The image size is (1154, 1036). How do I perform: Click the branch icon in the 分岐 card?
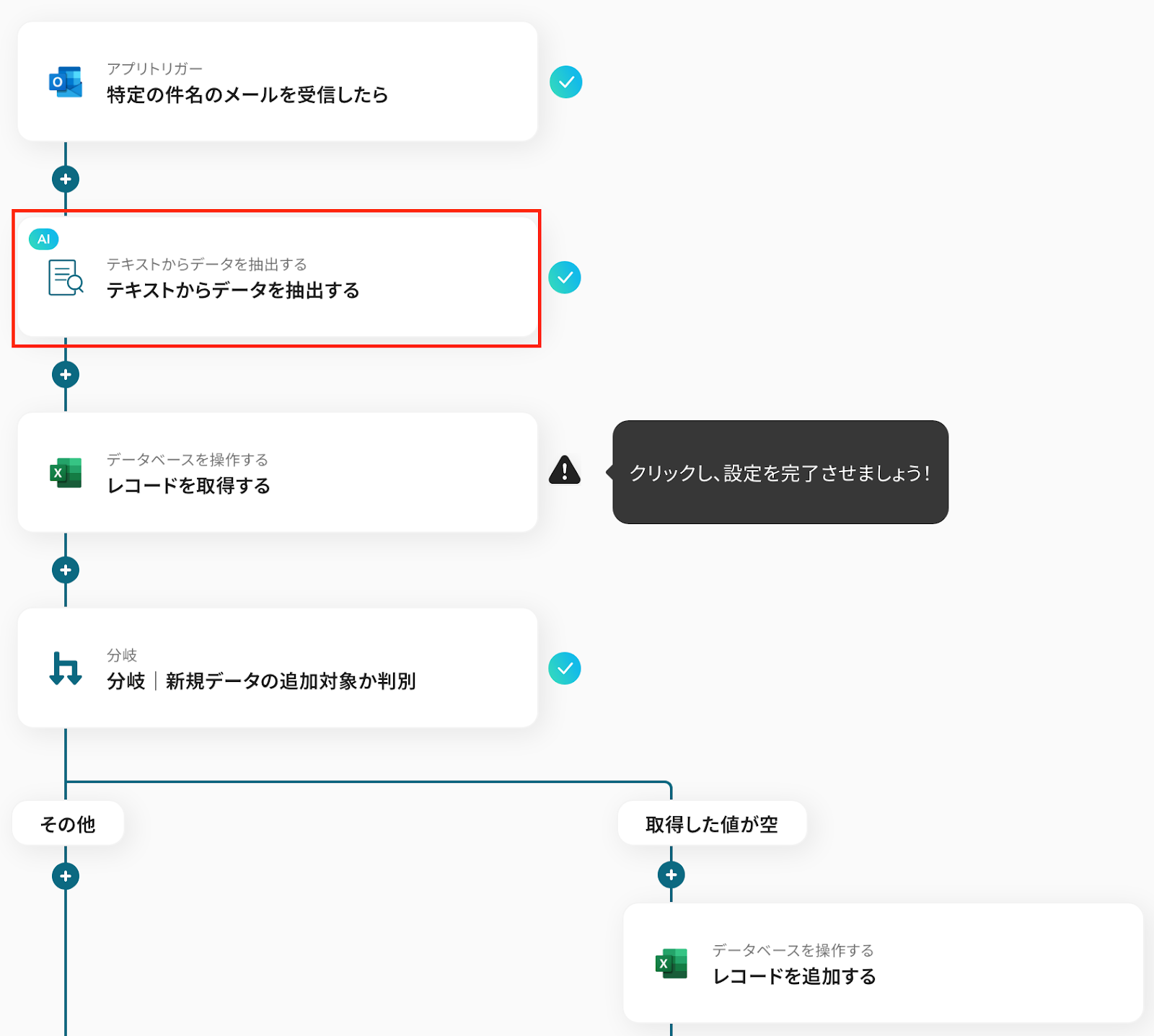66,668
